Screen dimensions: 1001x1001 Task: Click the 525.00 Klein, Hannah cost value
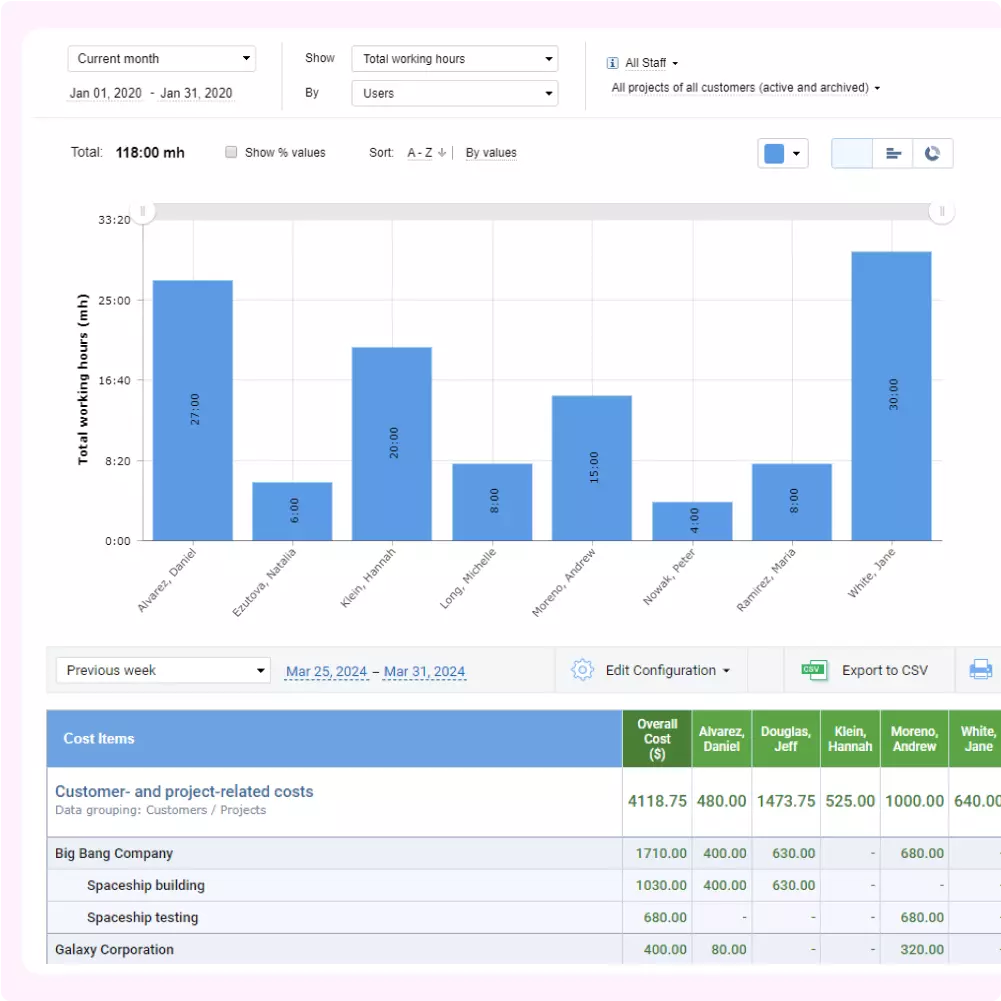[x=850, y=801]
